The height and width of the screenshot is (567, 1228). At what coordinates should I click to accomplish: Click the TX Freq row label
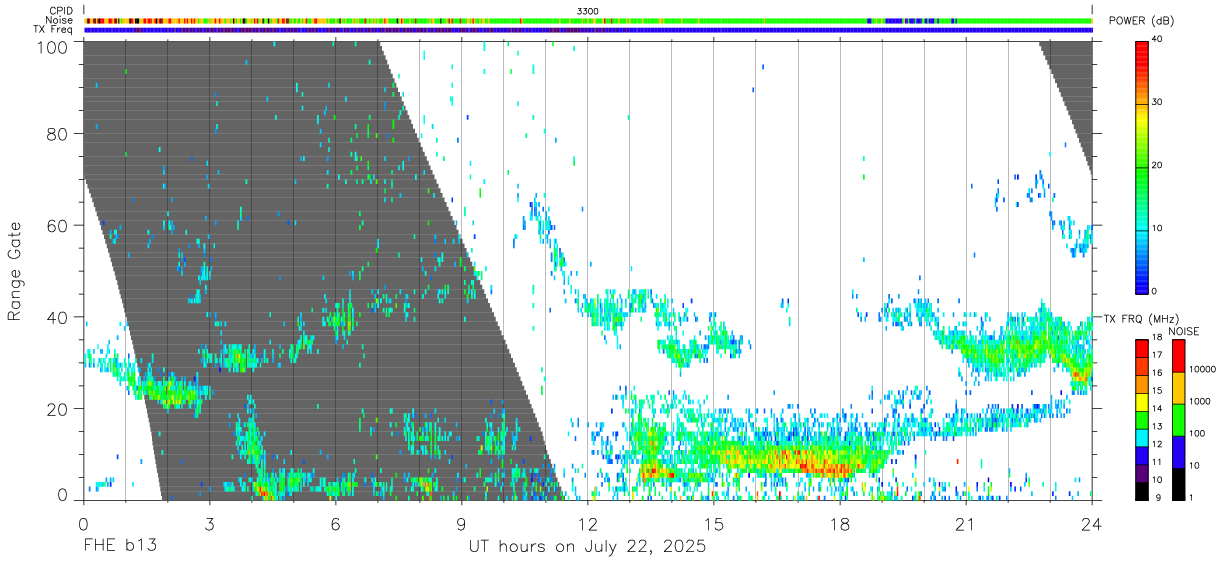(x=54, y=30)
